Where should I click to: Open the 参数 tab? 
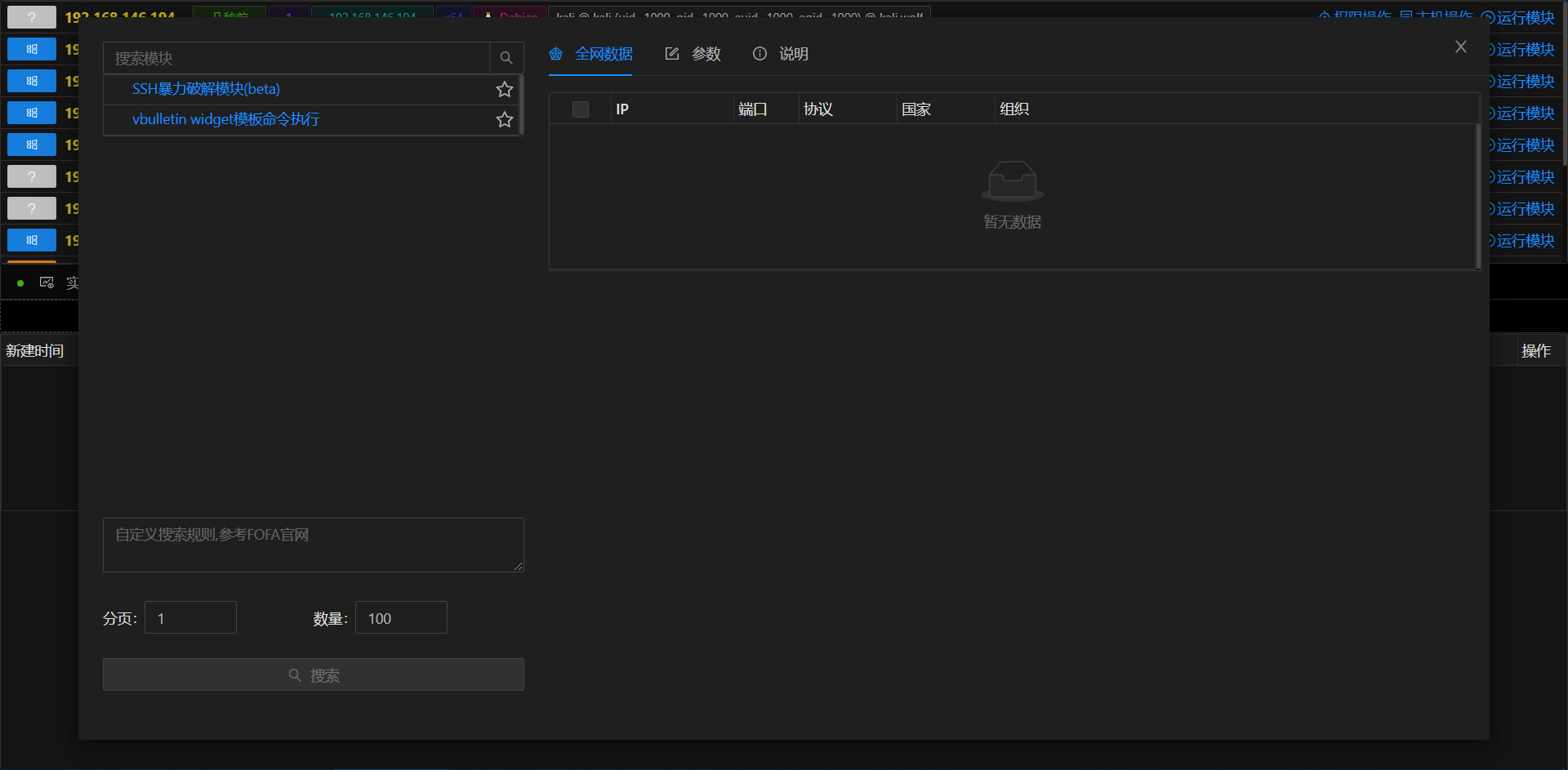(693, 54)
